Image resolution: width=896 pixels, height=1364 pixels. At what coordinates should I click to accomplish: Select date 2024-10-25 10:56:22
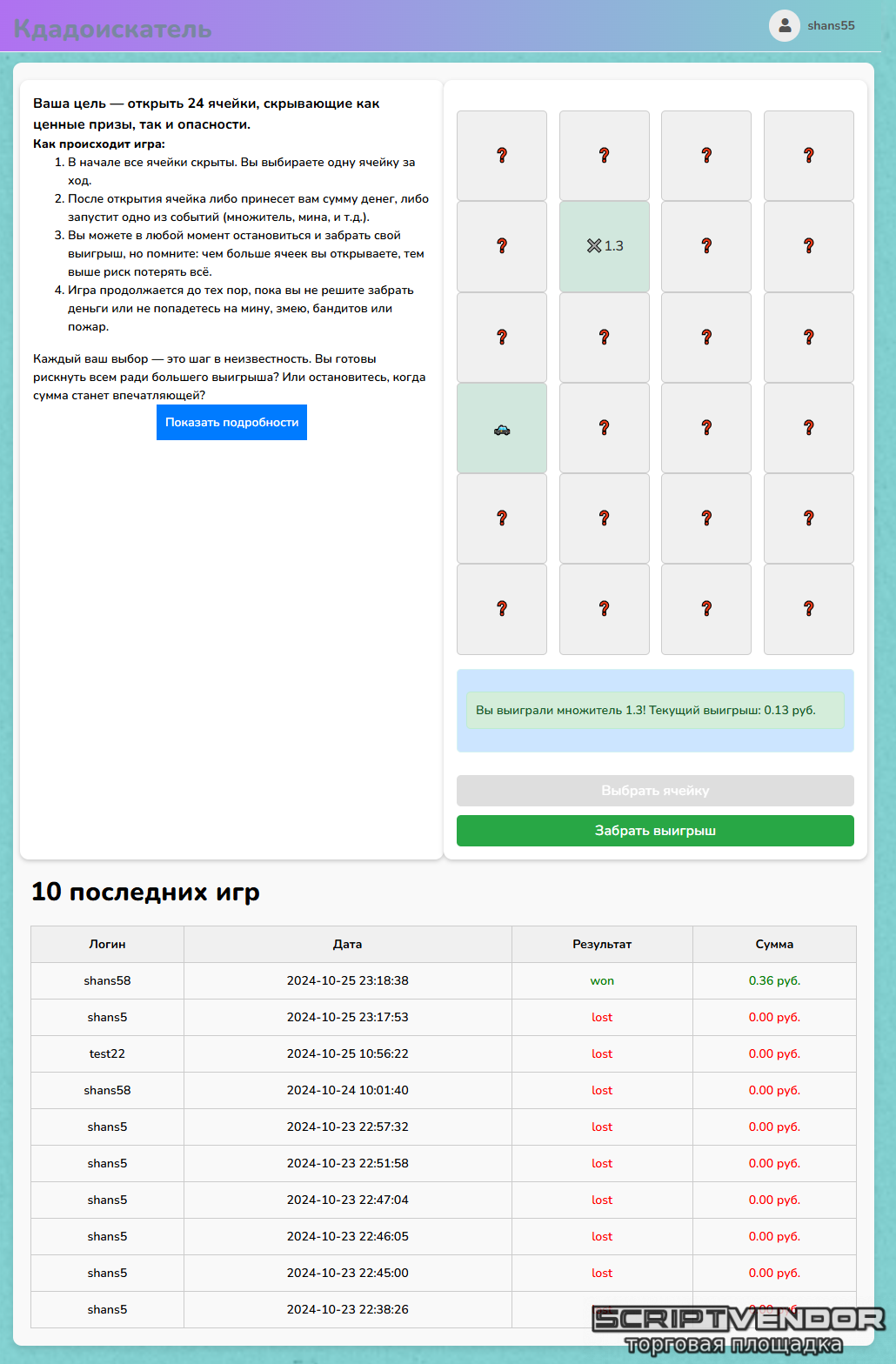pyautogui.click(x=348, y=1053)
